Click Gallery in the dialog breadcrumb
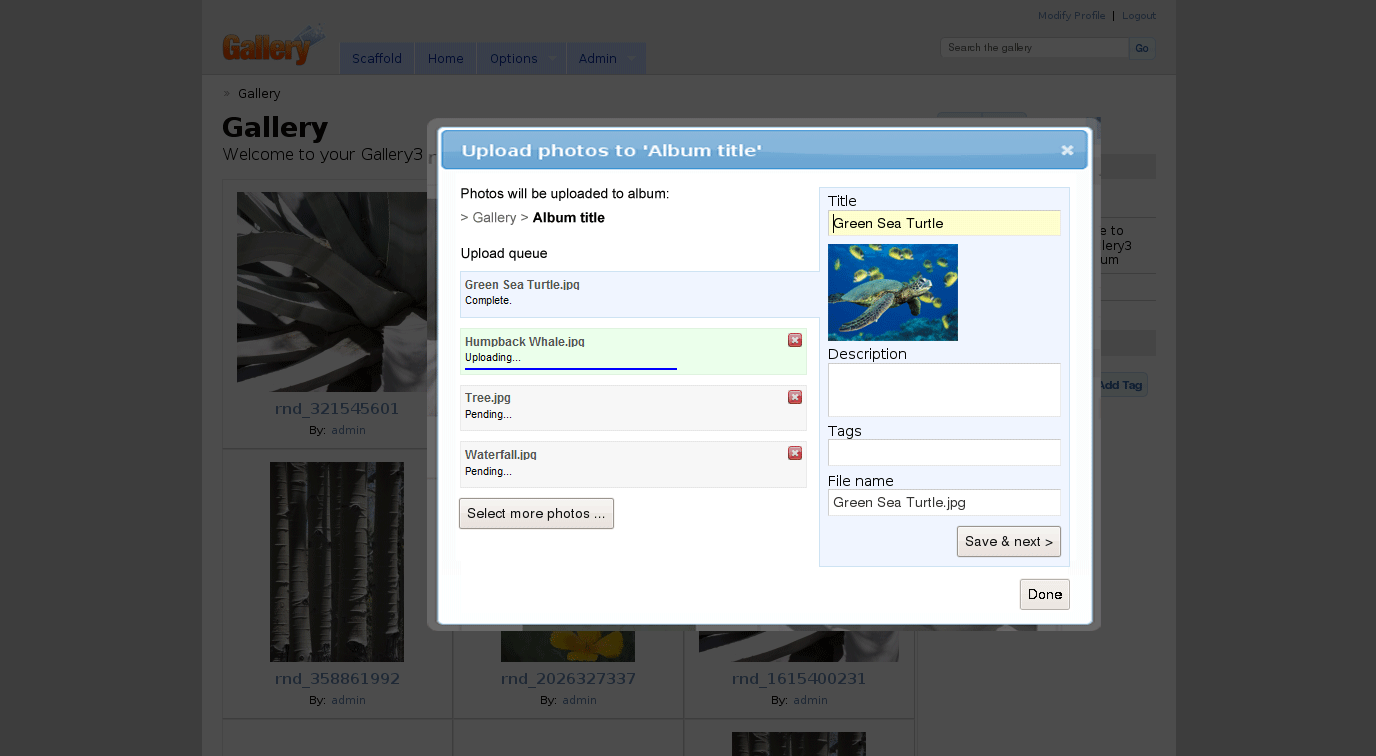 494,218
